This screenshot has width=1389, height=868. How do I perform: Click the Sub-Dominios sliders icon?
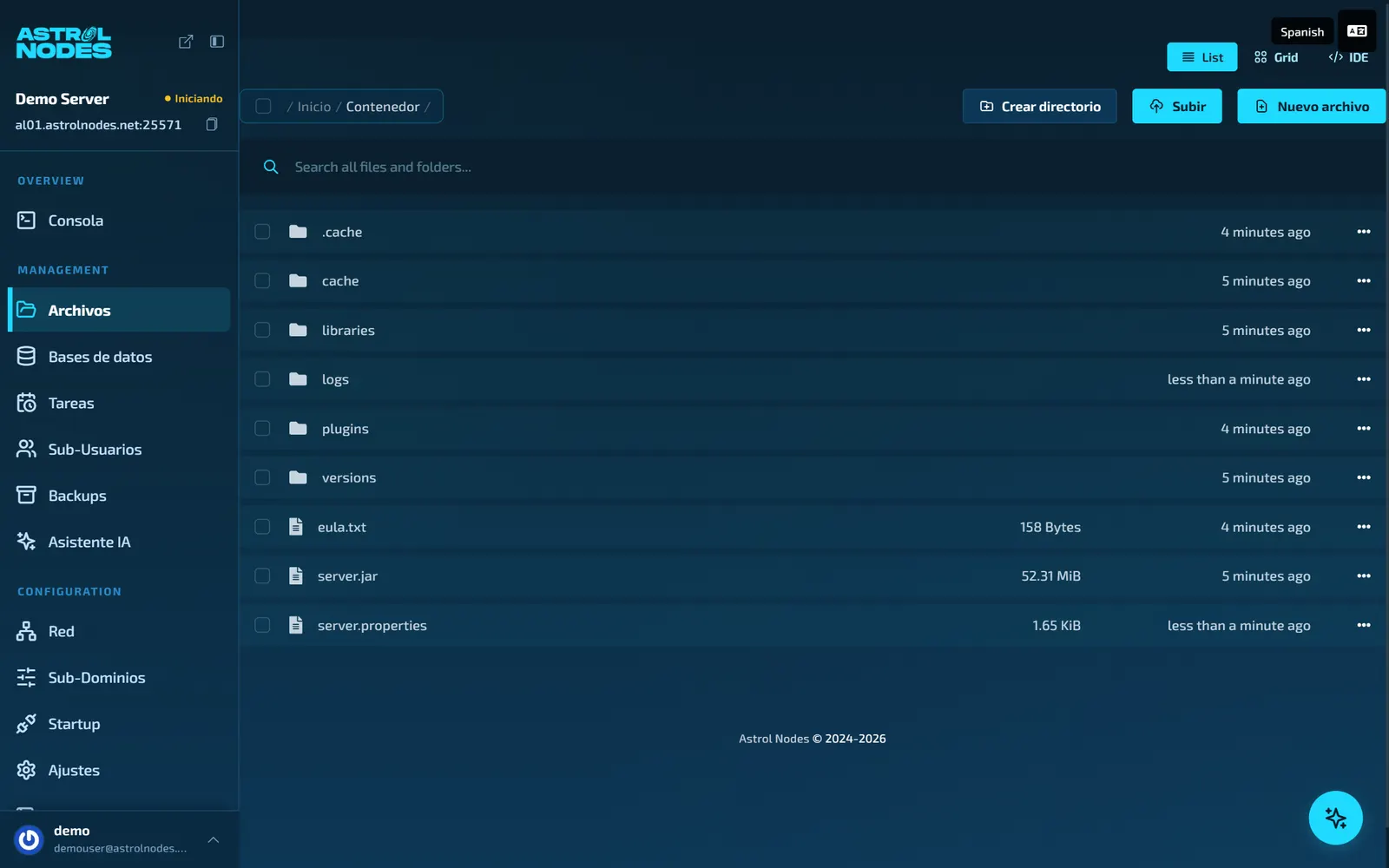pyautogui.click(x=26, y=677)
